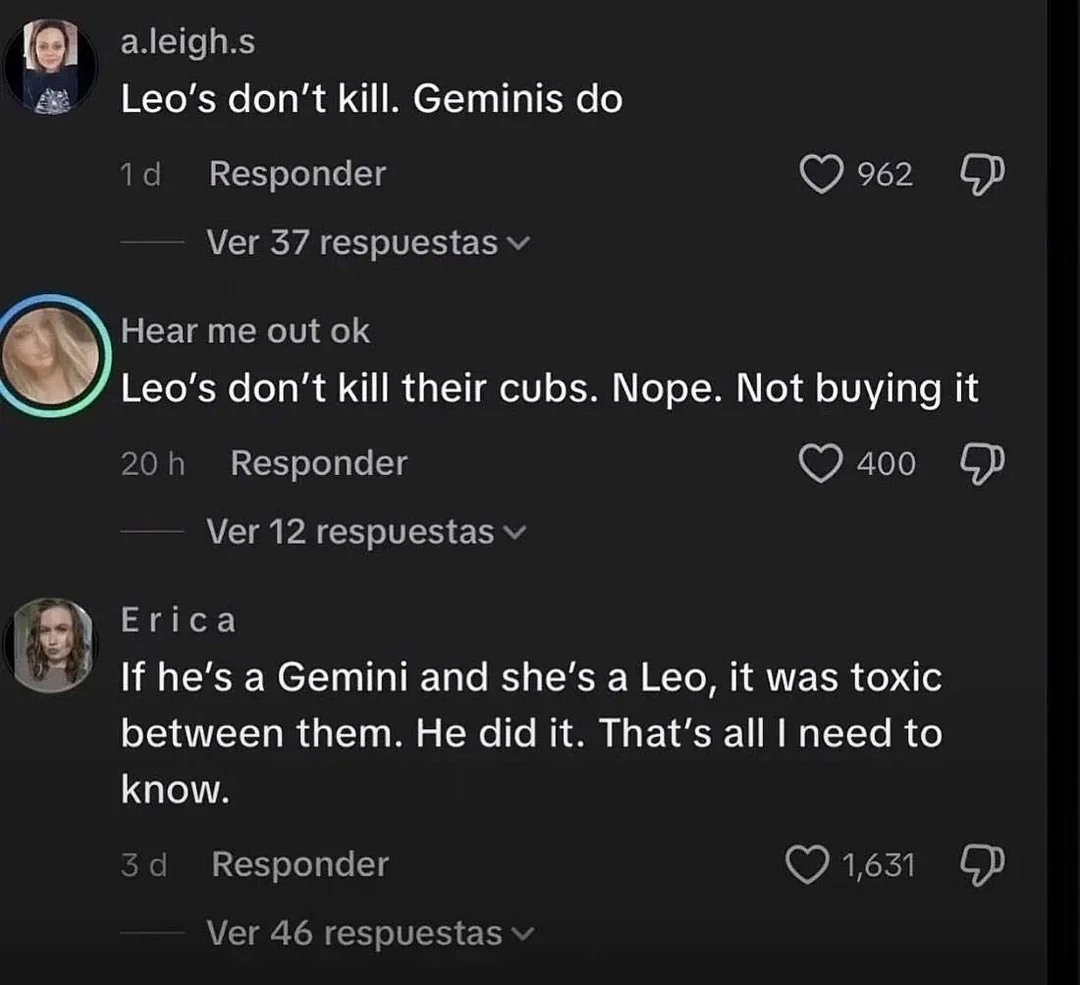Viewport: 1080px width, 985px height.
Task: Open the Erica username link
Action: (178, 620)
